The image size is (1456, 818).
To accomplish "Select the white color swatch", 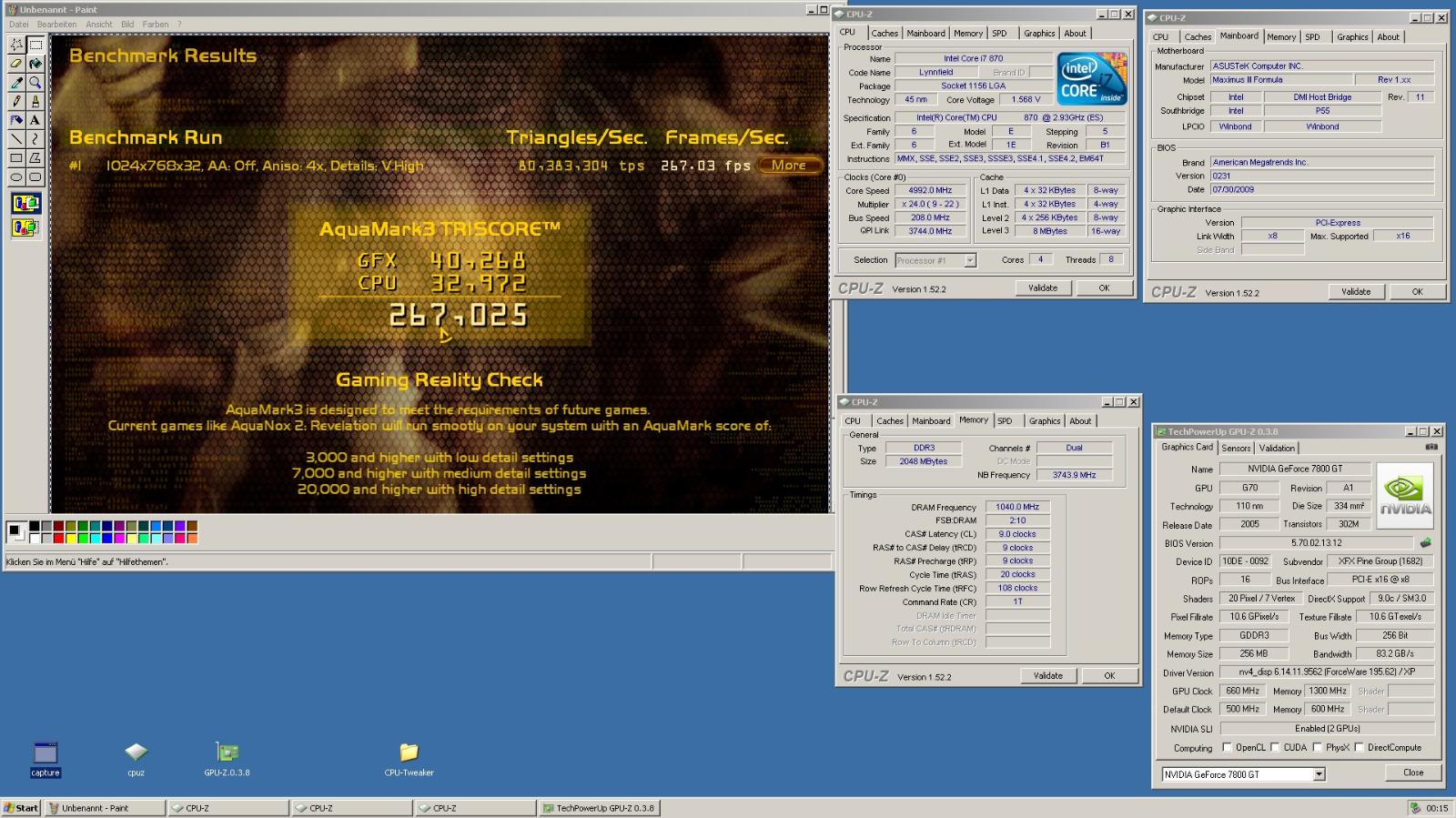I will pyautogui.click(x=34, y=538).
